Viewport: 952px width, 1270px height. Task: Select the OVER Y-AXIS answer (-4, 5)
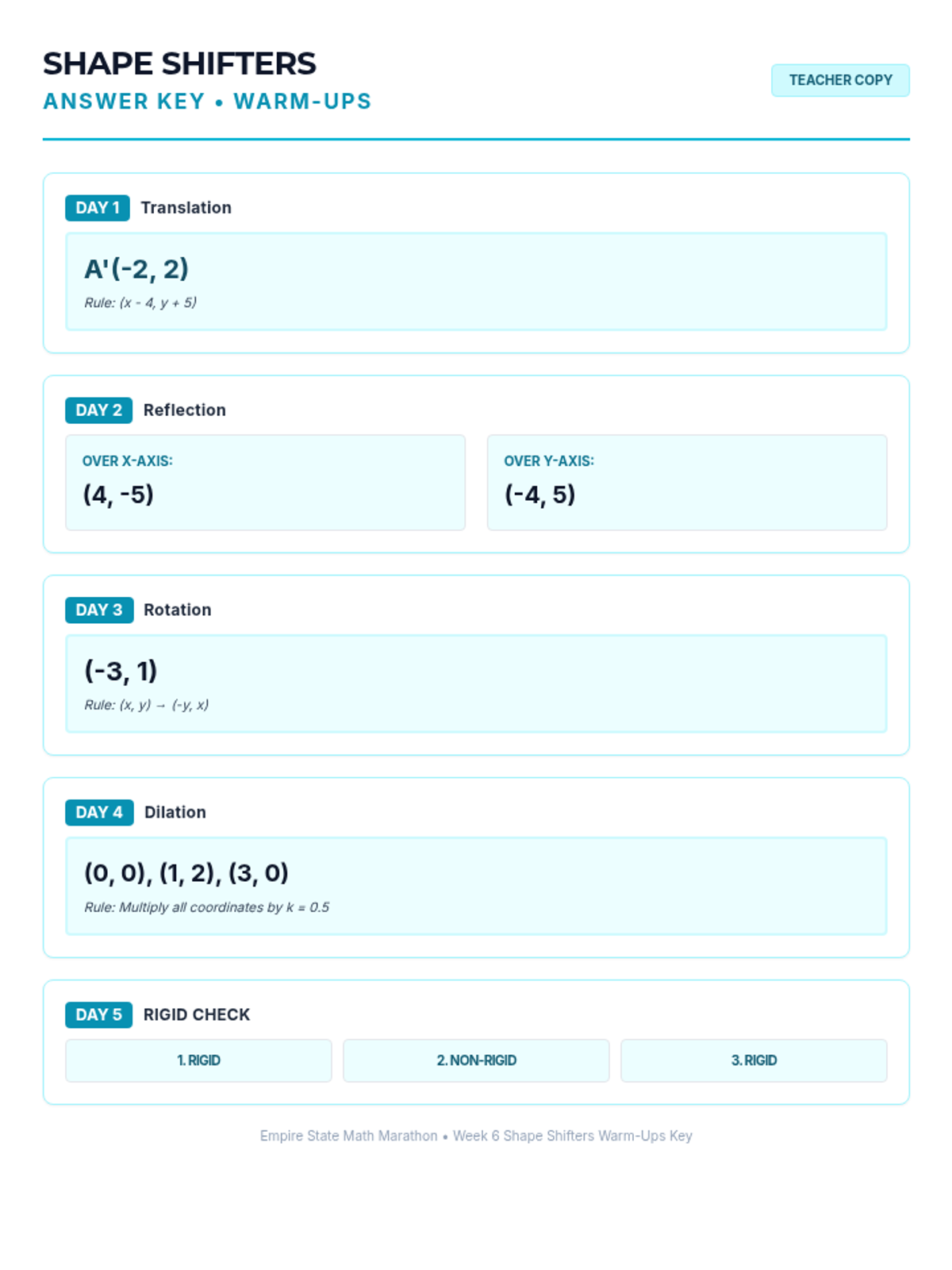coord(539,495)
